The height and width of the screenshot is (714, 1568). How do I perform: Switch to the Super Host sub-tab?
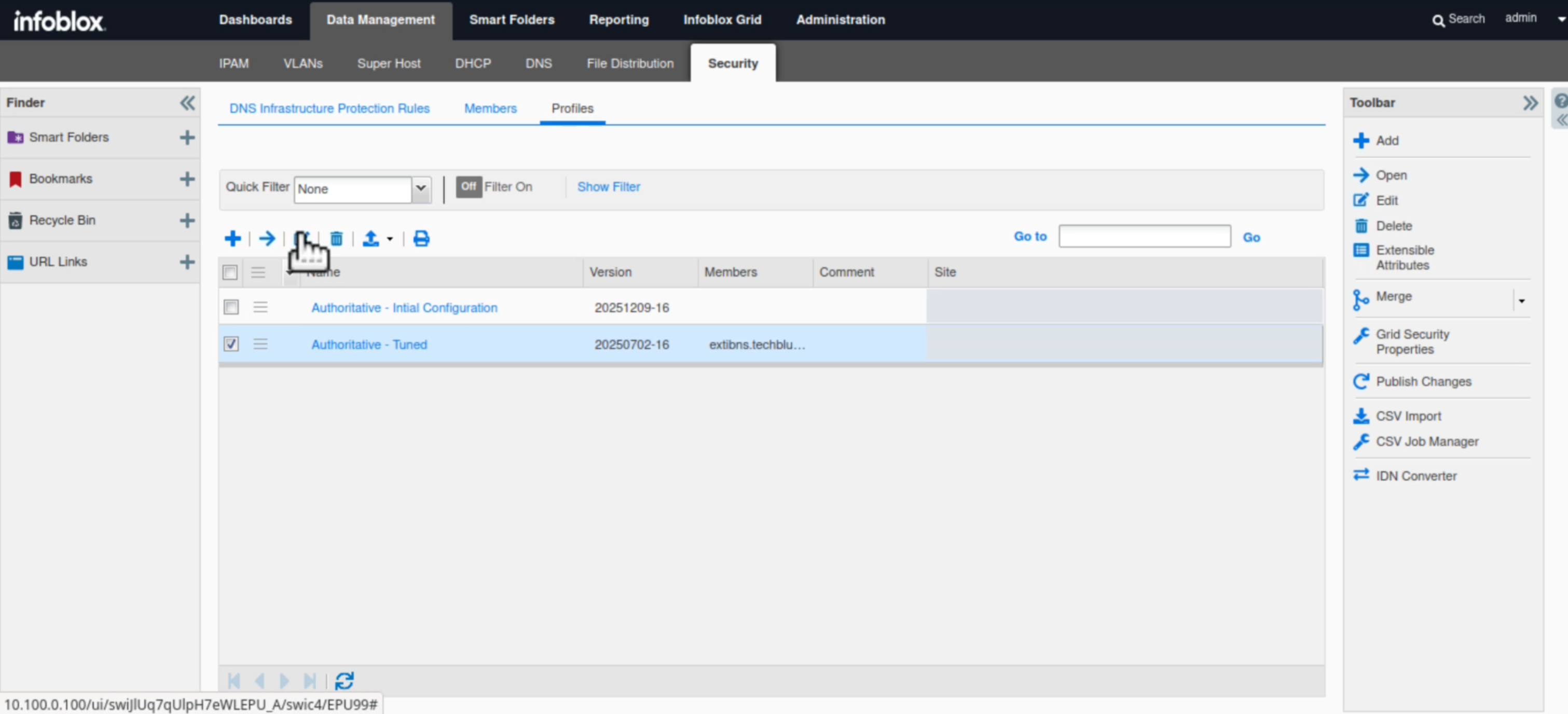click(x=389, y=63)
